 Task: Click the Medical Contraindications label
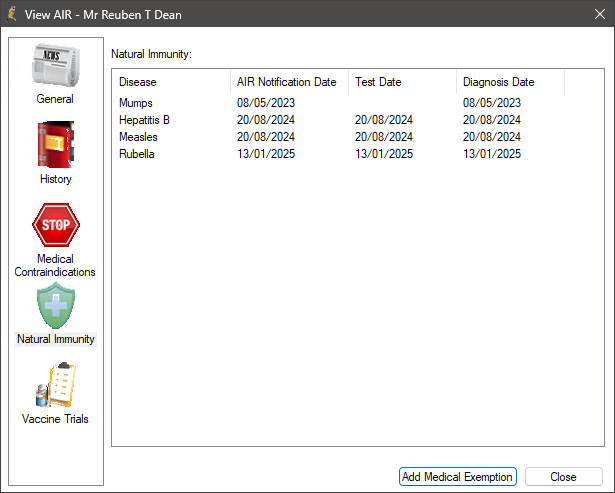[55, 265]
